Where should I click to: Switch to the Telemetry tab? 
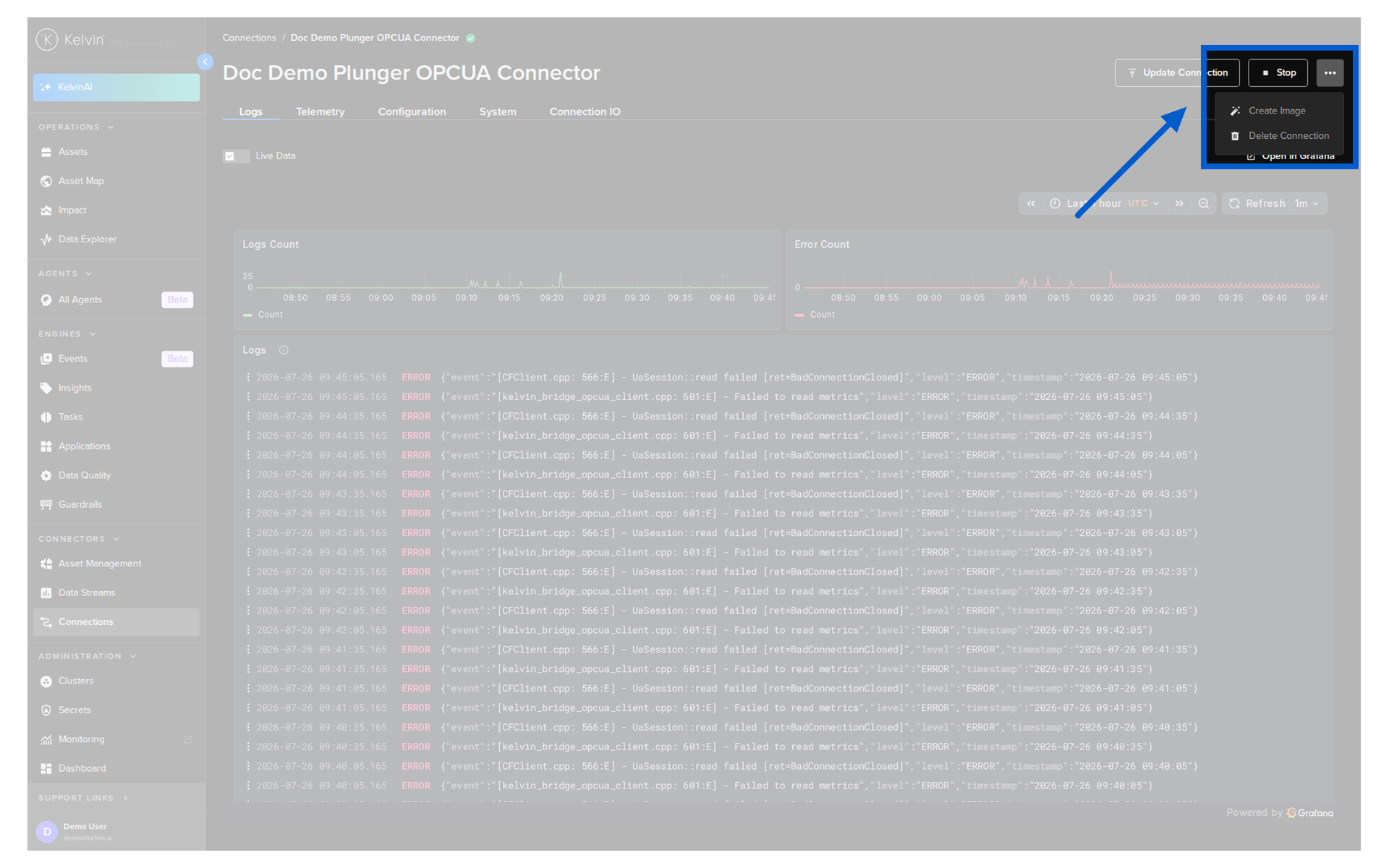click(320, 112)
